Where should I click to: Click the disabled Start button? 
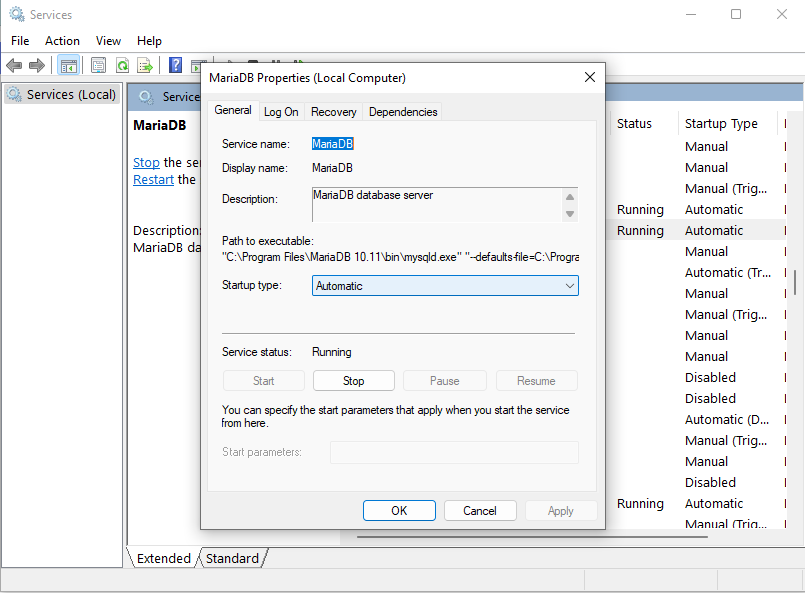click(x=263, y=381)
